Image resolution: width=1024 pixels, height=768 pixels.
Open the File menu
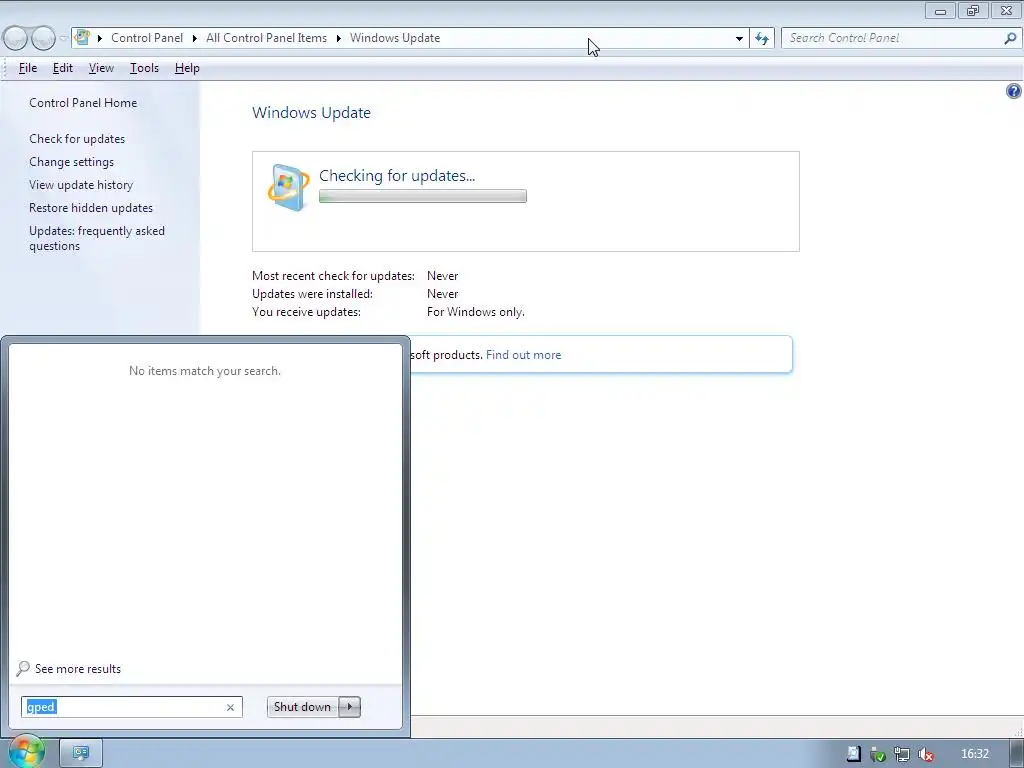(28, 68)
